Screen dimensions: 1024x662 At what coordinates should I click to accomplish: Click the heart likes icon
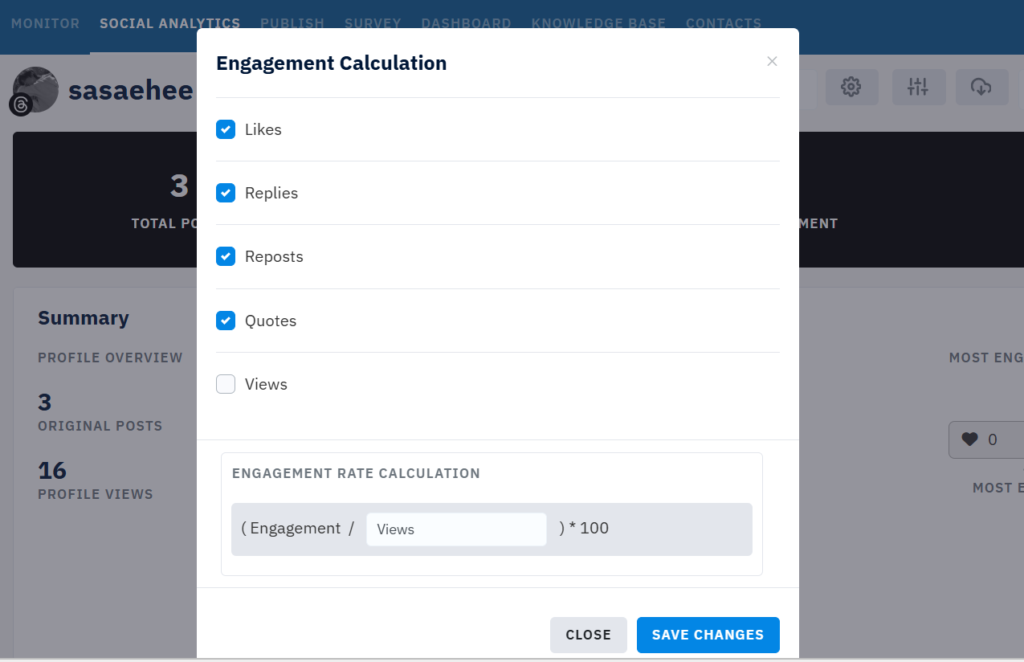(x=969, y=439)
